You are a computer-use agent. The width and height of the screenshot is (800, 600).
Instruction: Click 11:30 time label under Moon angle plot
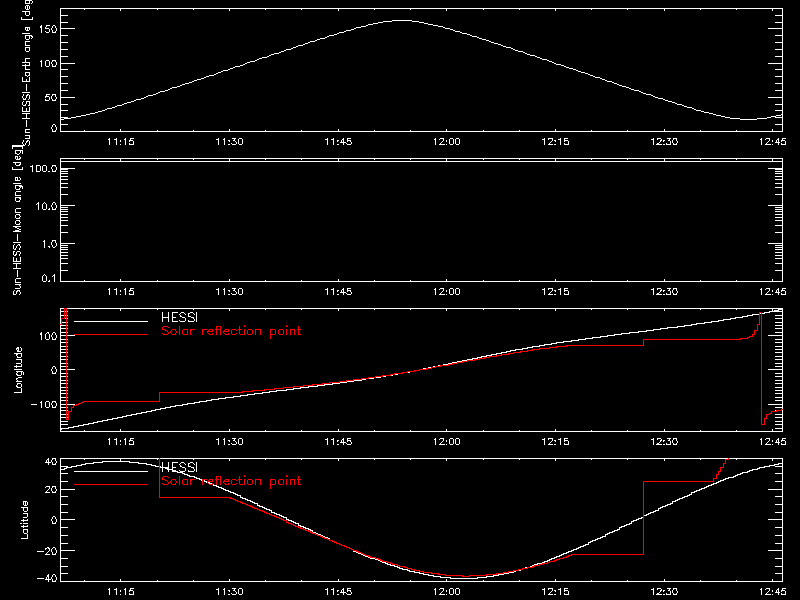click(230, 291)
